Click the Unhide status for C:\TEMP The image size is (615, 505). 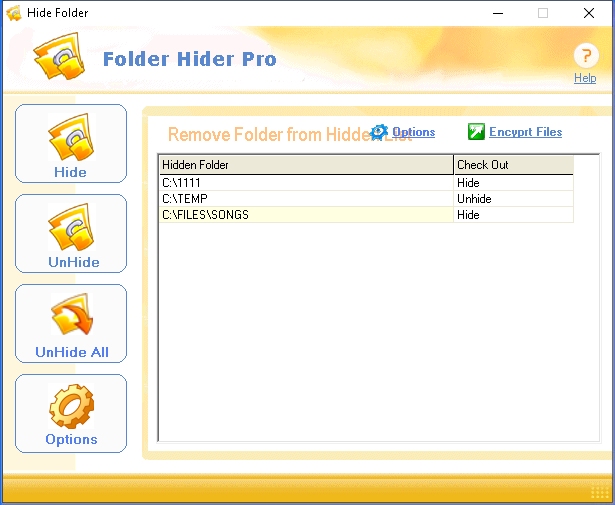click(474, 199)
